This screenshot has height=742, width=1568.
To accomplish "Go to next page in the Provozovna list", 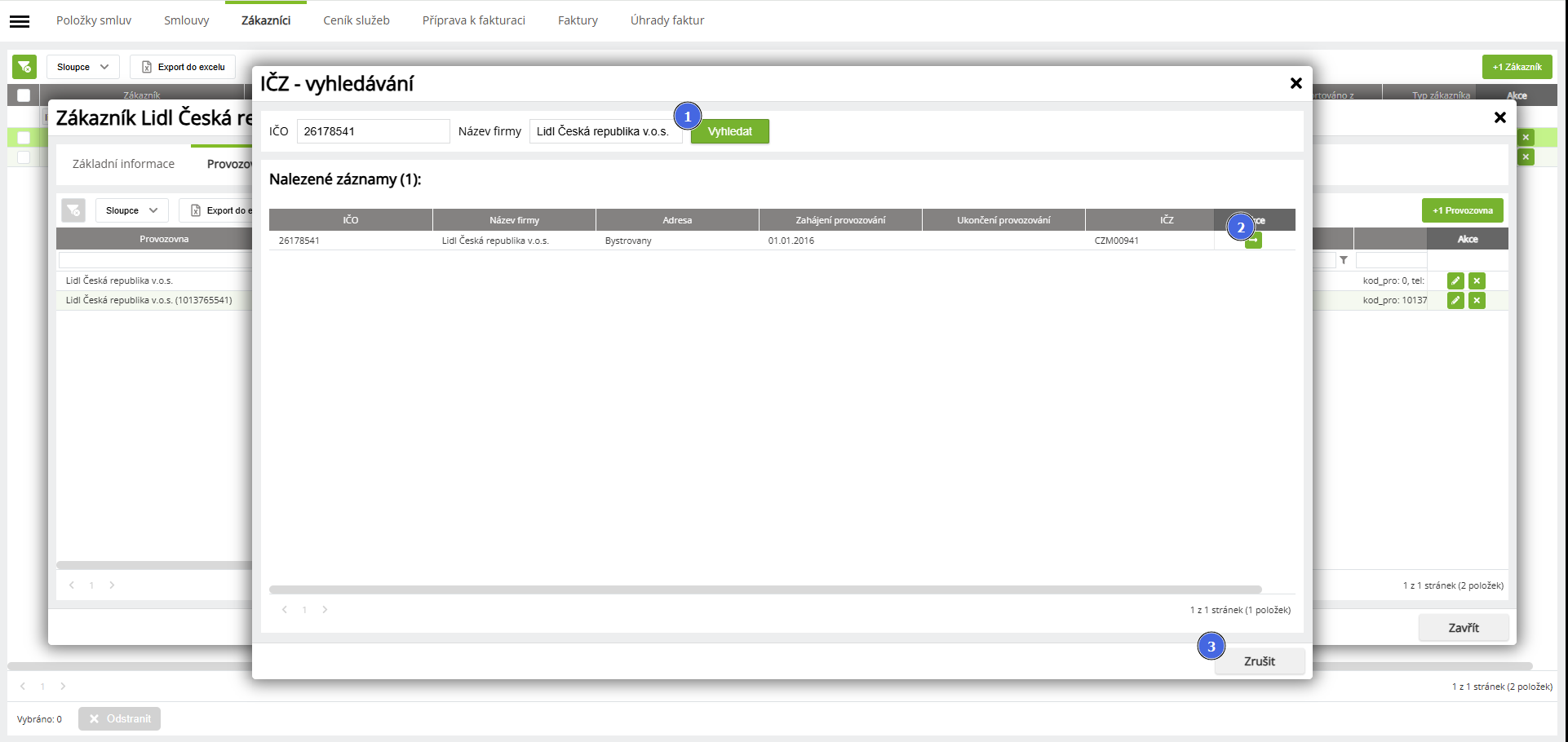I will [112, 585].
